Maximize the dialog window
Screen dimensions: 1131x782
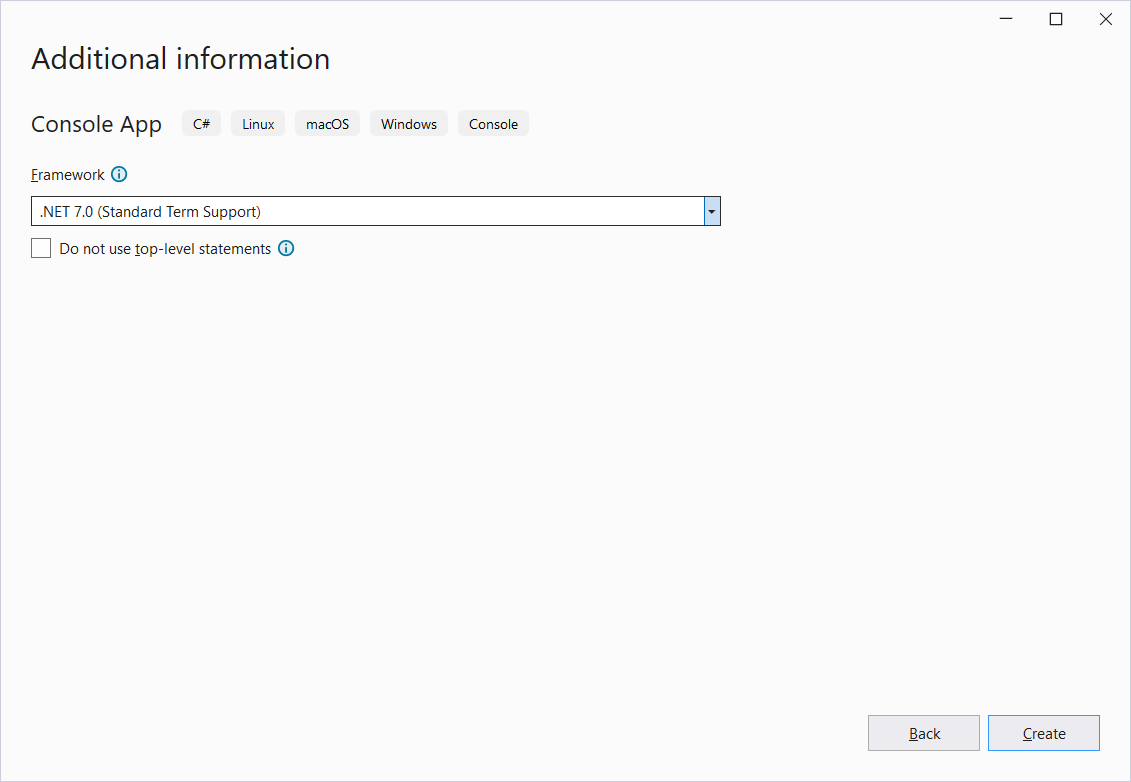point(1055,19)
